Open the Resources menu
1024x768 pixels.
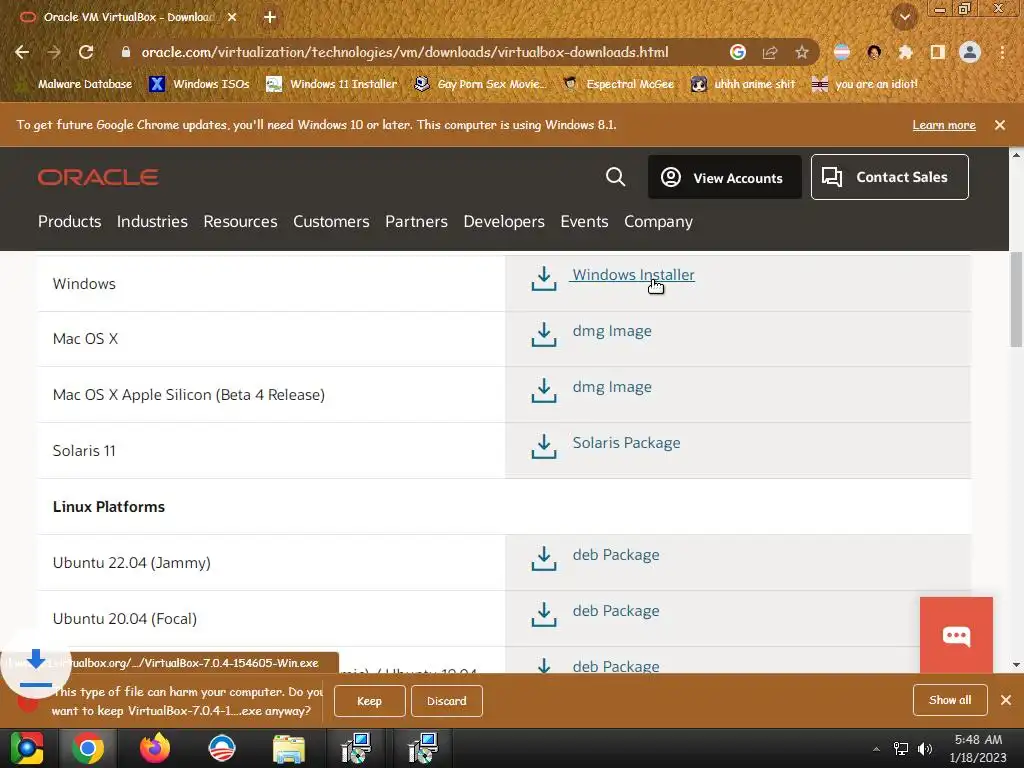[x=240, y=221]
